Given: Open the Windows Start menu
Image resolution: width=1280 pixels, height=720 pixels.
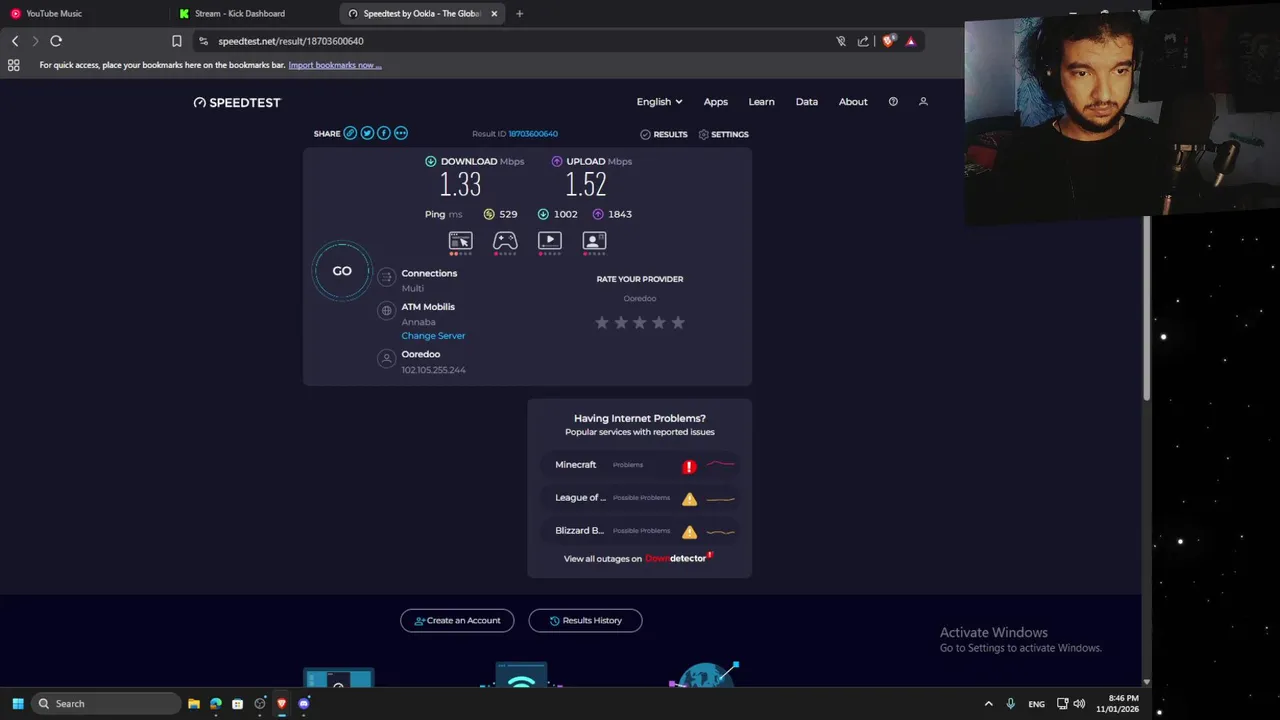Looking at the screenshot, I should 17,704.
